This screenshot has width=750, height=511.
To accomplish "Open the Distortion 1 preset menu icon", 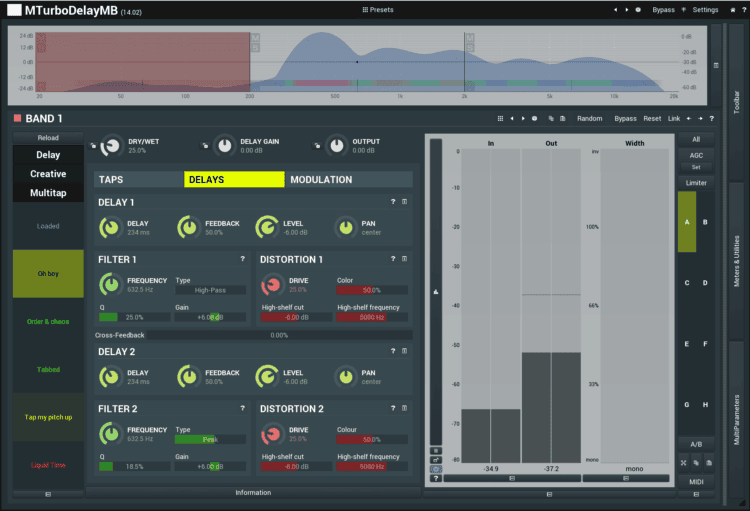I will coord(404,258).
